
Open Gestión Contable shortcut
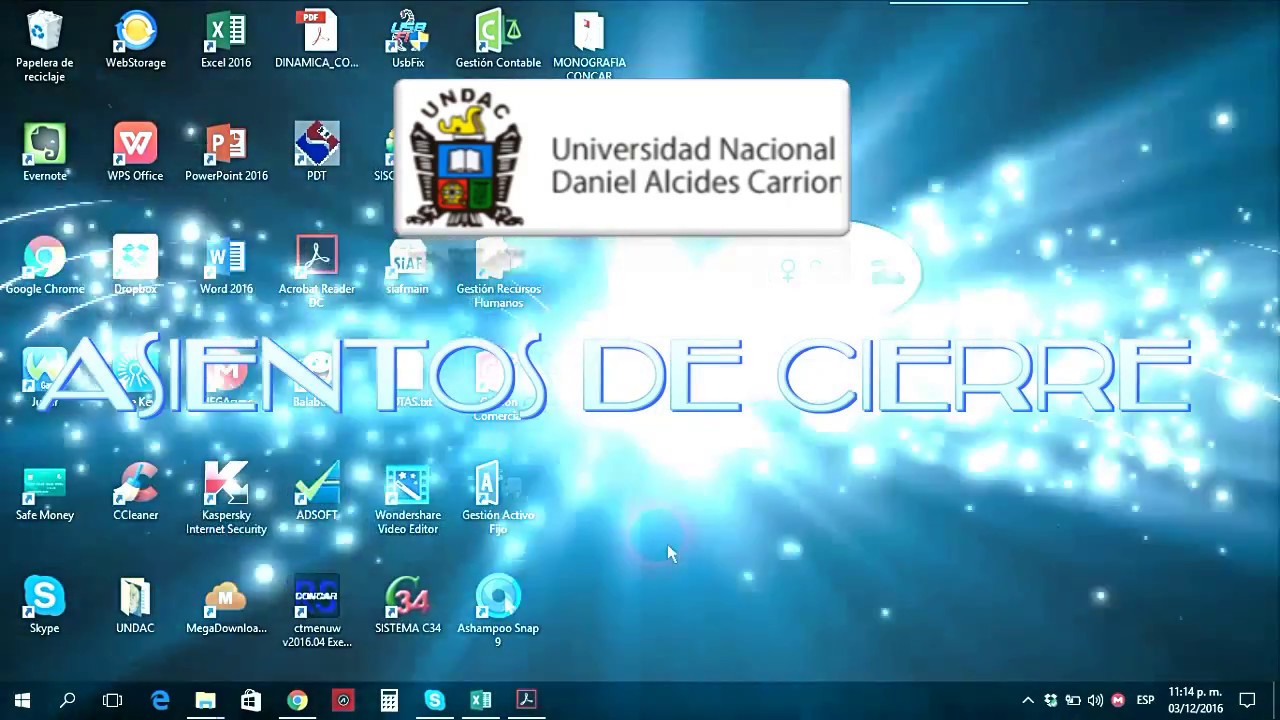click(x=498, y=40)
